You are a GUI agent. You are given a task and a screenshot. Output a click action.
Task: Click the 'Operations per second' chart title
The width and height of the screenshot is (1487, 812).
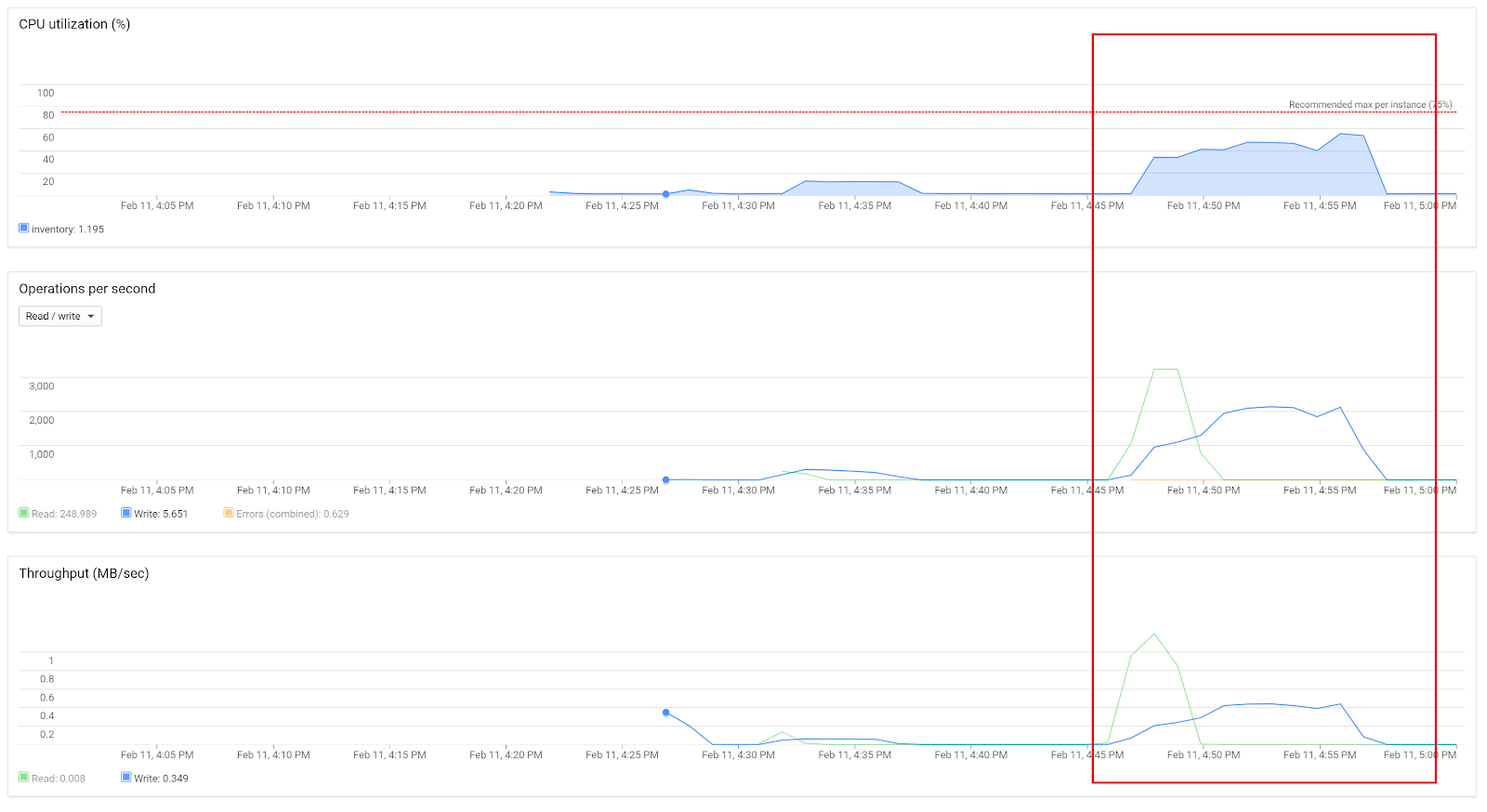coord(87,289)
